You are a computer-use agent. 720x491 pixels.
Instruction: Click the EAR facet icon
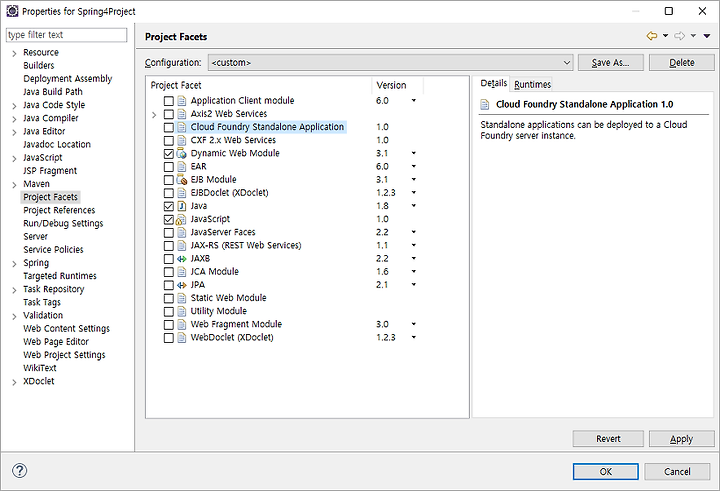[x=182, y=166]
